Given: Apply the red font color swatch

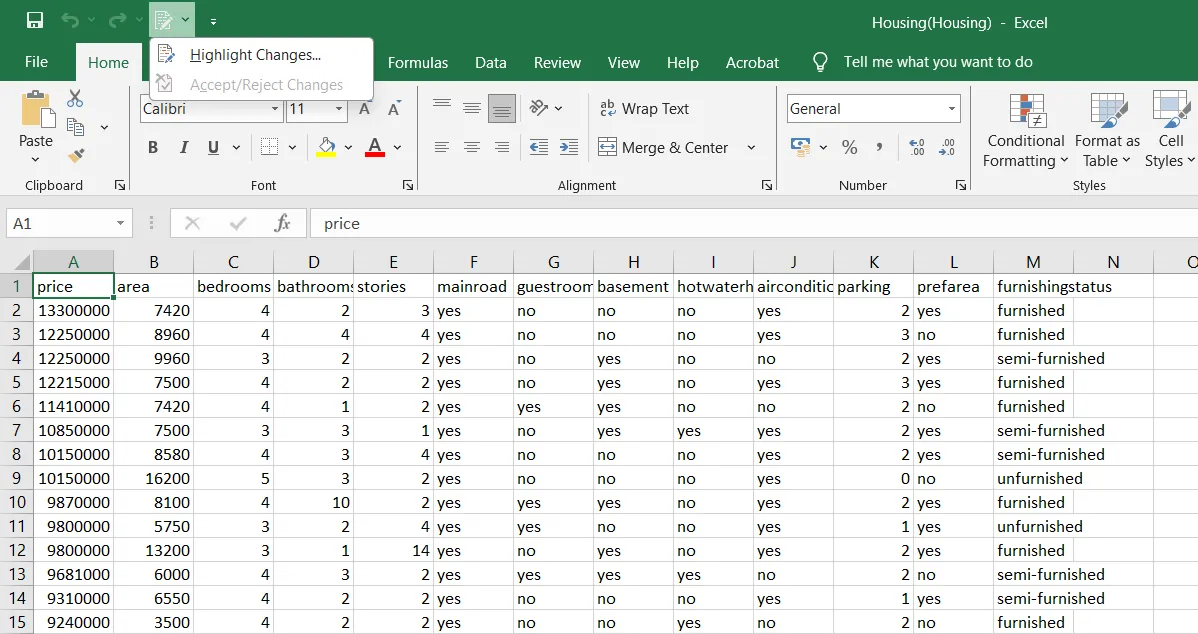Looking at the screenshot, I should (x=374, y=147).
